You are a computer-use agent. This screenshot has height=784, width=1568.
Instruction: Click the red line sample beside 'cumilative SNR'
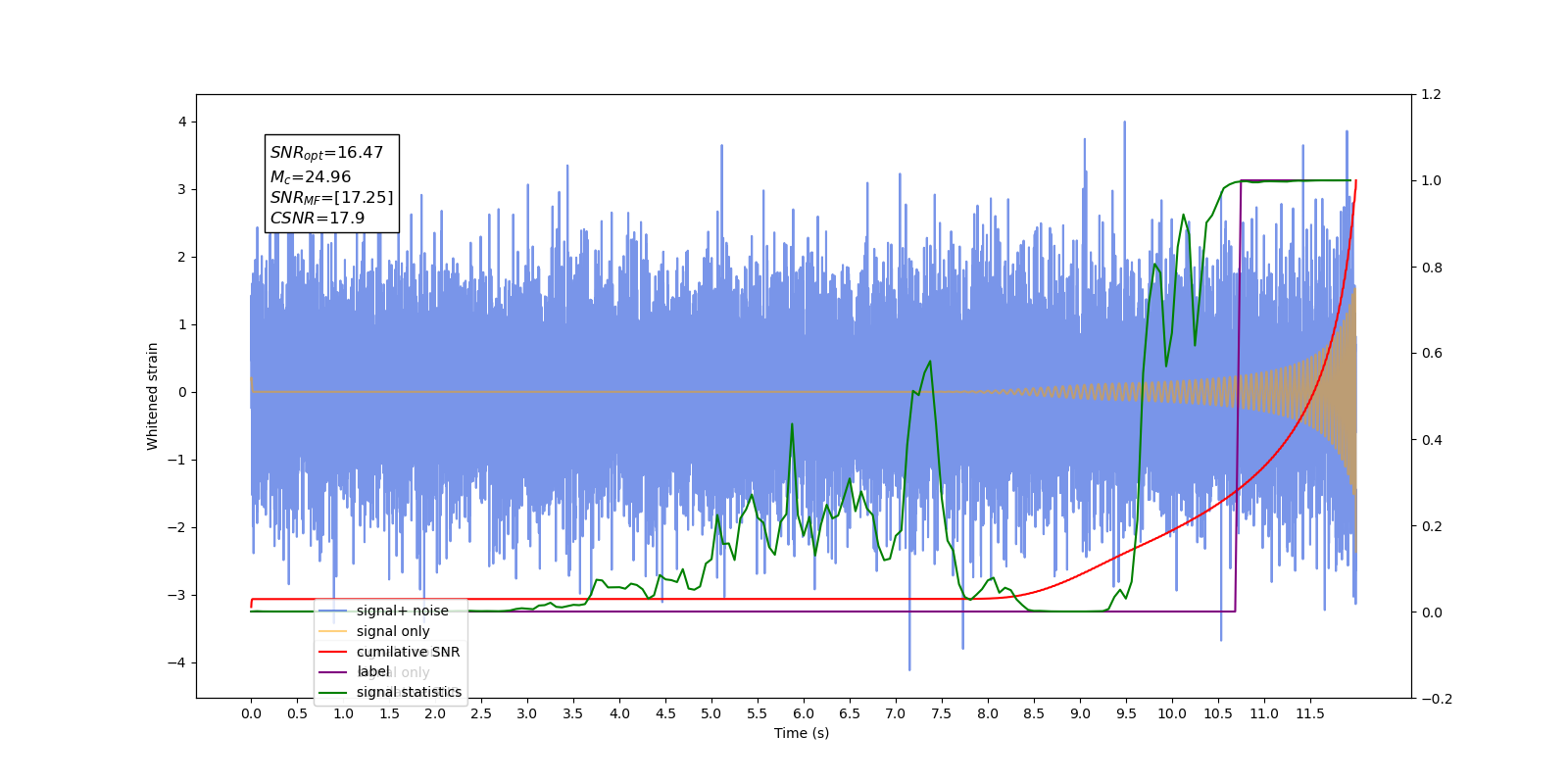[333, 652]
